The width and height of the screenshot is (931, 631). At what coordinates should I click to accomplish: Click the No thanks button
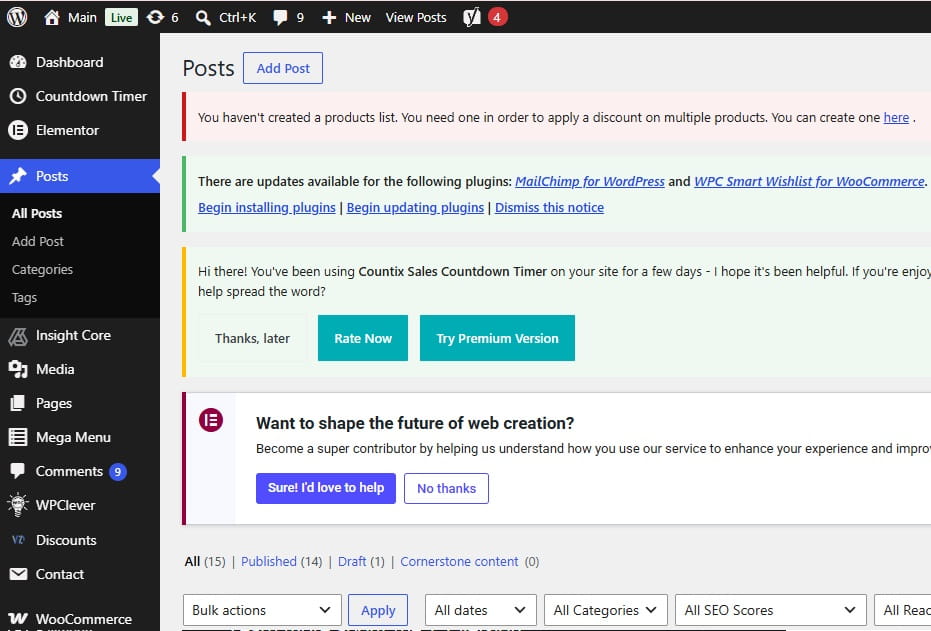coord(446,488)
